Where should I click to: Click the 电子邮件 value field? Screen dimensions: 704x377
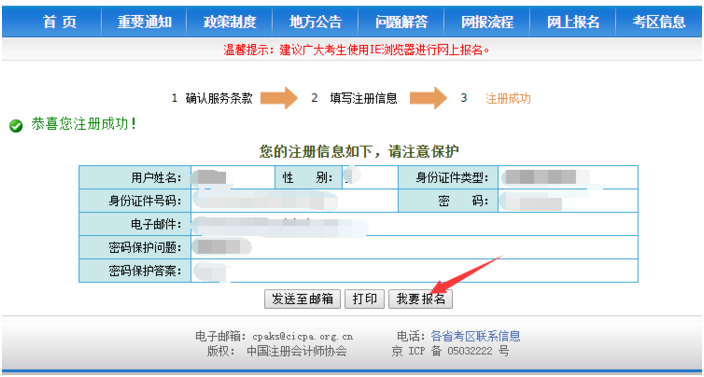[x=414, y=224]
